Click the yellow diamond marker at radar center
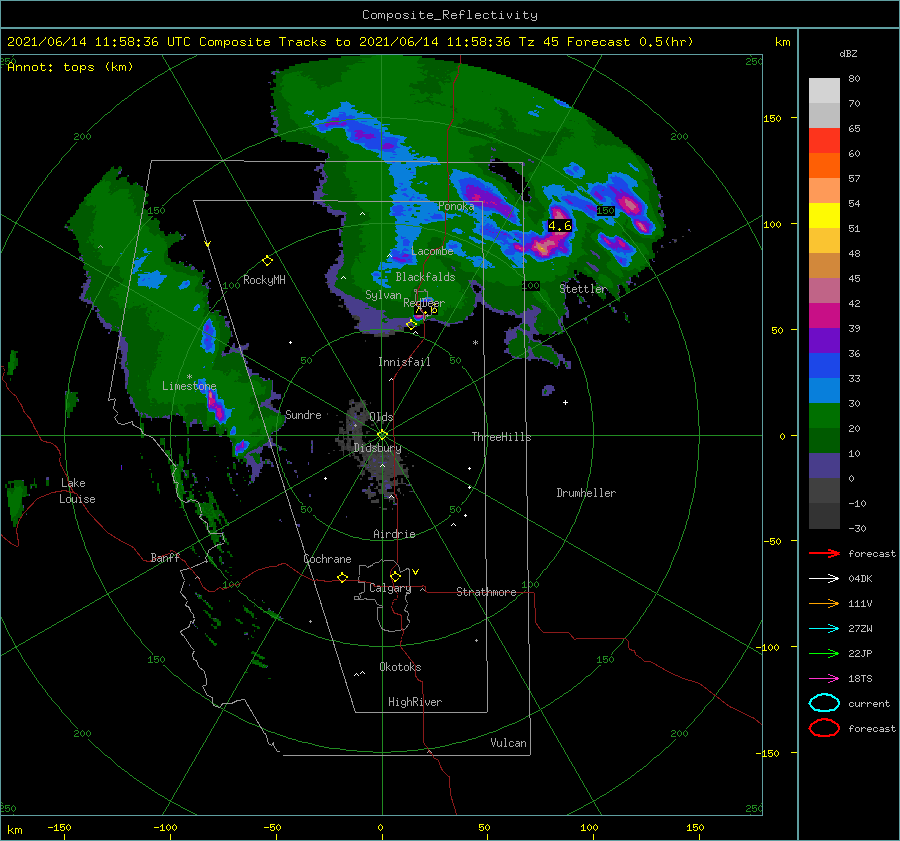The width and height of the screenshot is (900, 841). pyautogui.click(x=382, y=435)
